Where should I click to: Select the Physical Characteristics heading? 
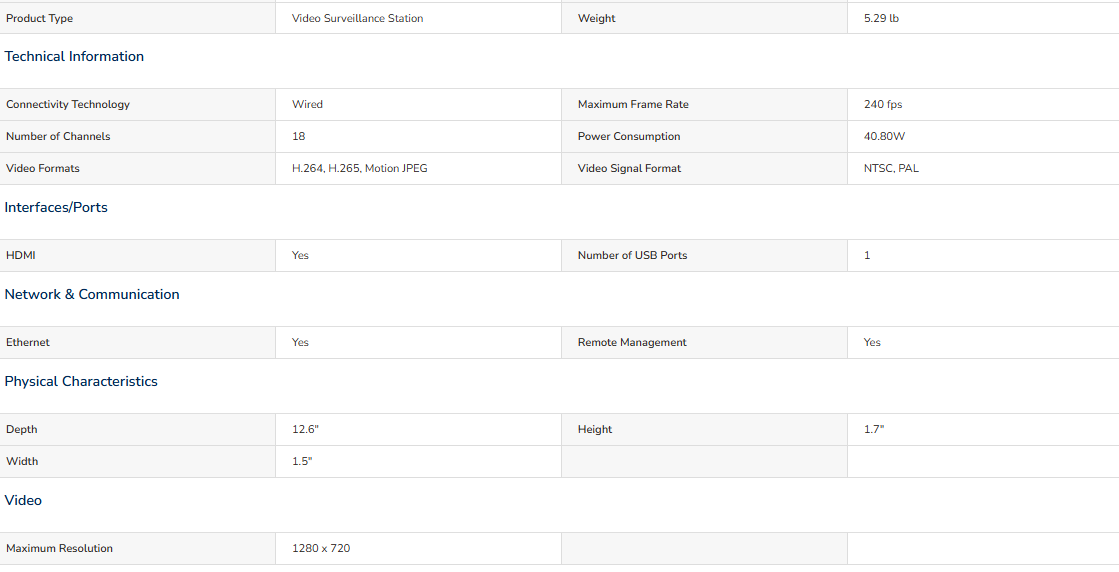[x=81, y=382]
